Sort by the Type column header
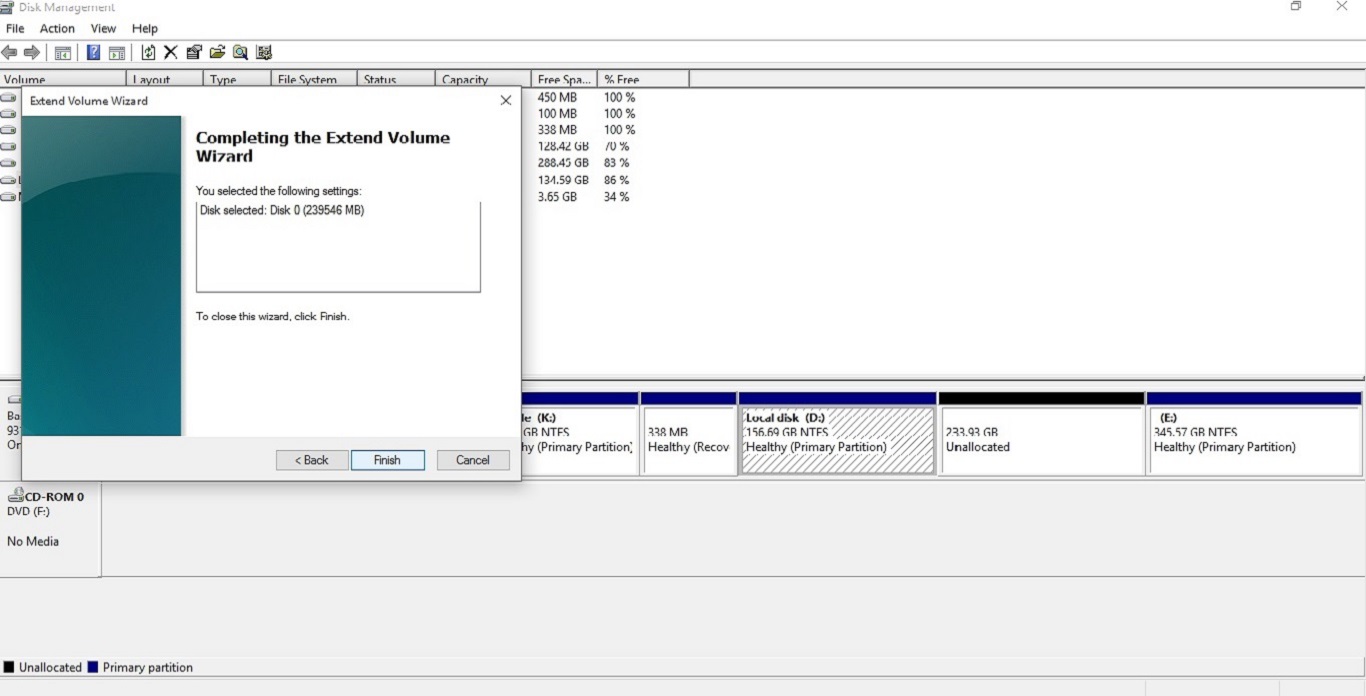Screen dimensions: 1366x696 (x=237, y=79)
